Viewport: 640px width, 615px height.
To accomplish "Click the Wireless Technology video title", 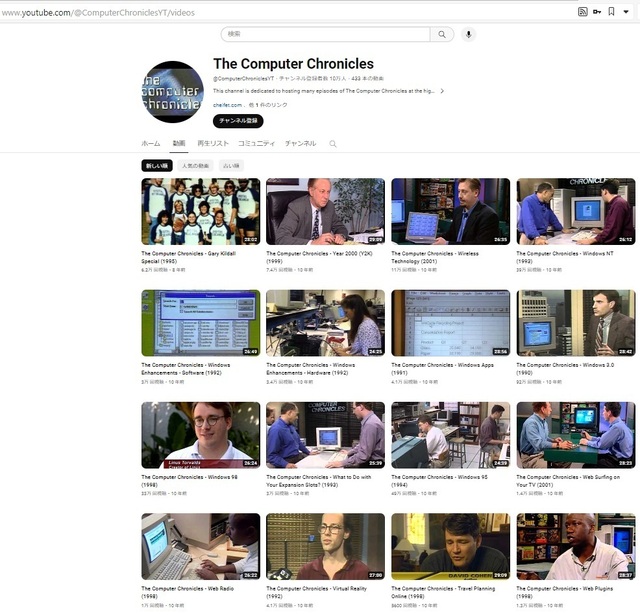I will [435, 258].
